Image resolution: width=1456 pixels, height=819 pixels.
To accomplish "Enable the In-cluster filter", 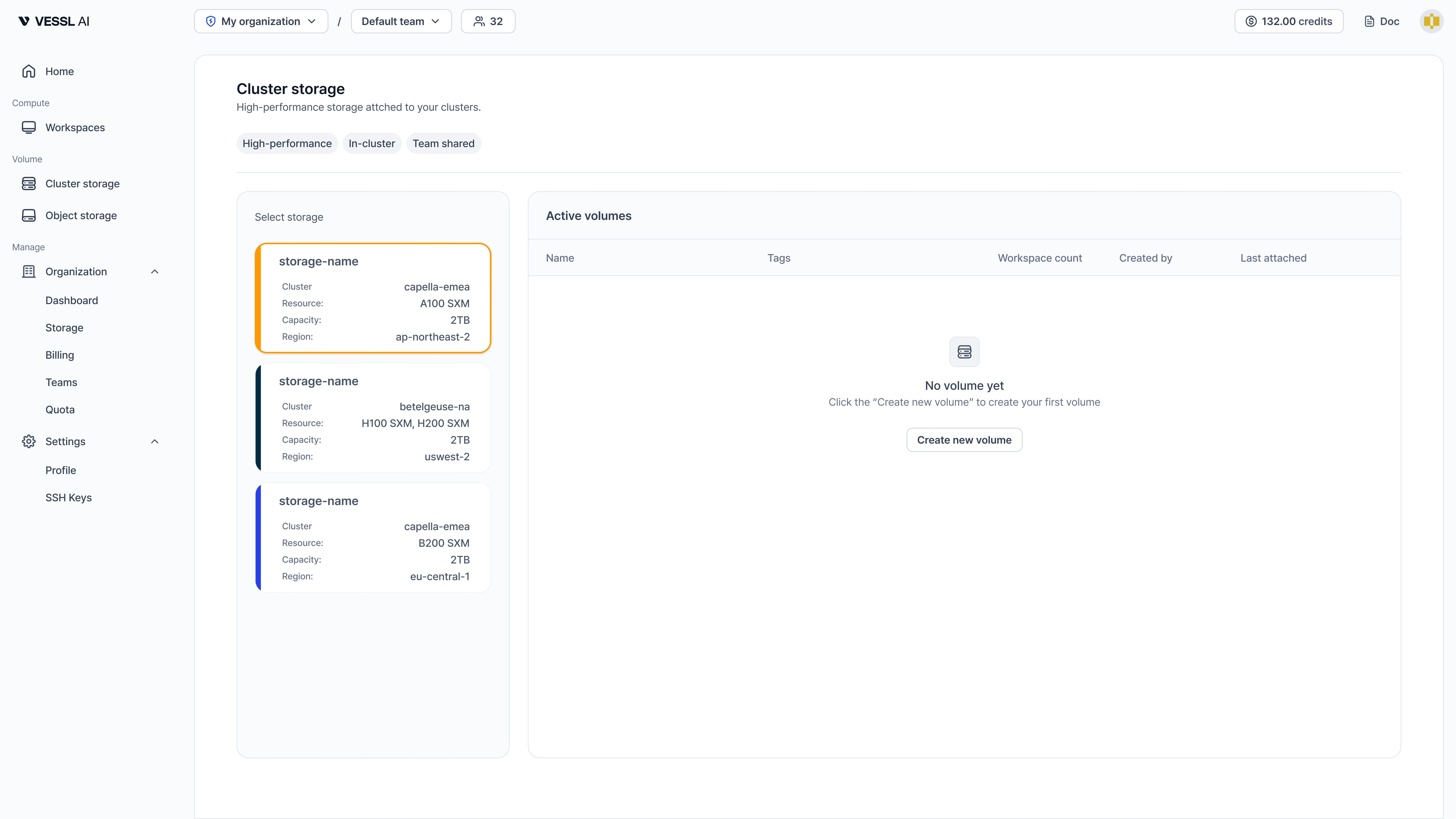I will [371, 143].
